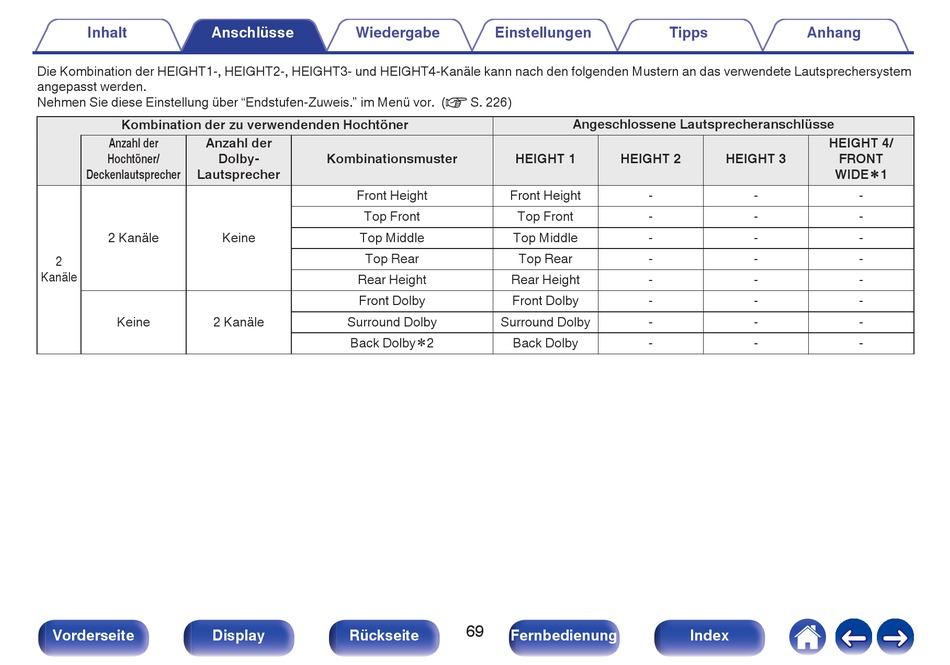Click the HEIGHT 4/FRONT WIDE header
The width and height of the screenshot is (950, 665).
[x=861, y=159]
